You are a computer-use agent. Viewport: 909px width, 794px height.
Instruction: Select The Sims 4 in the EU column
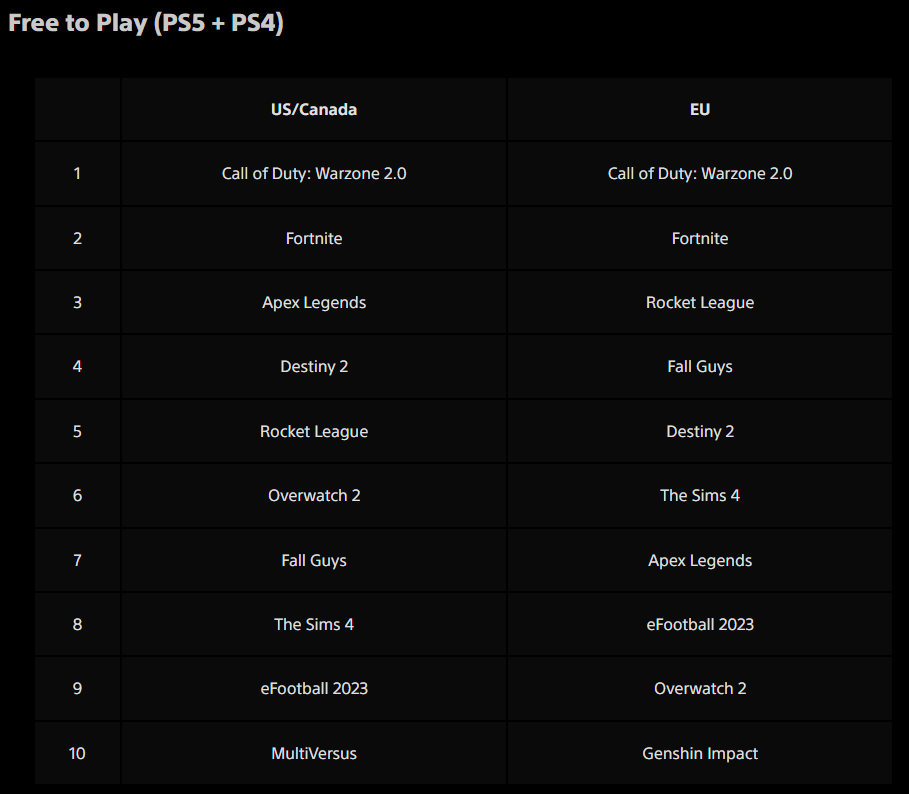coord(700,496)
